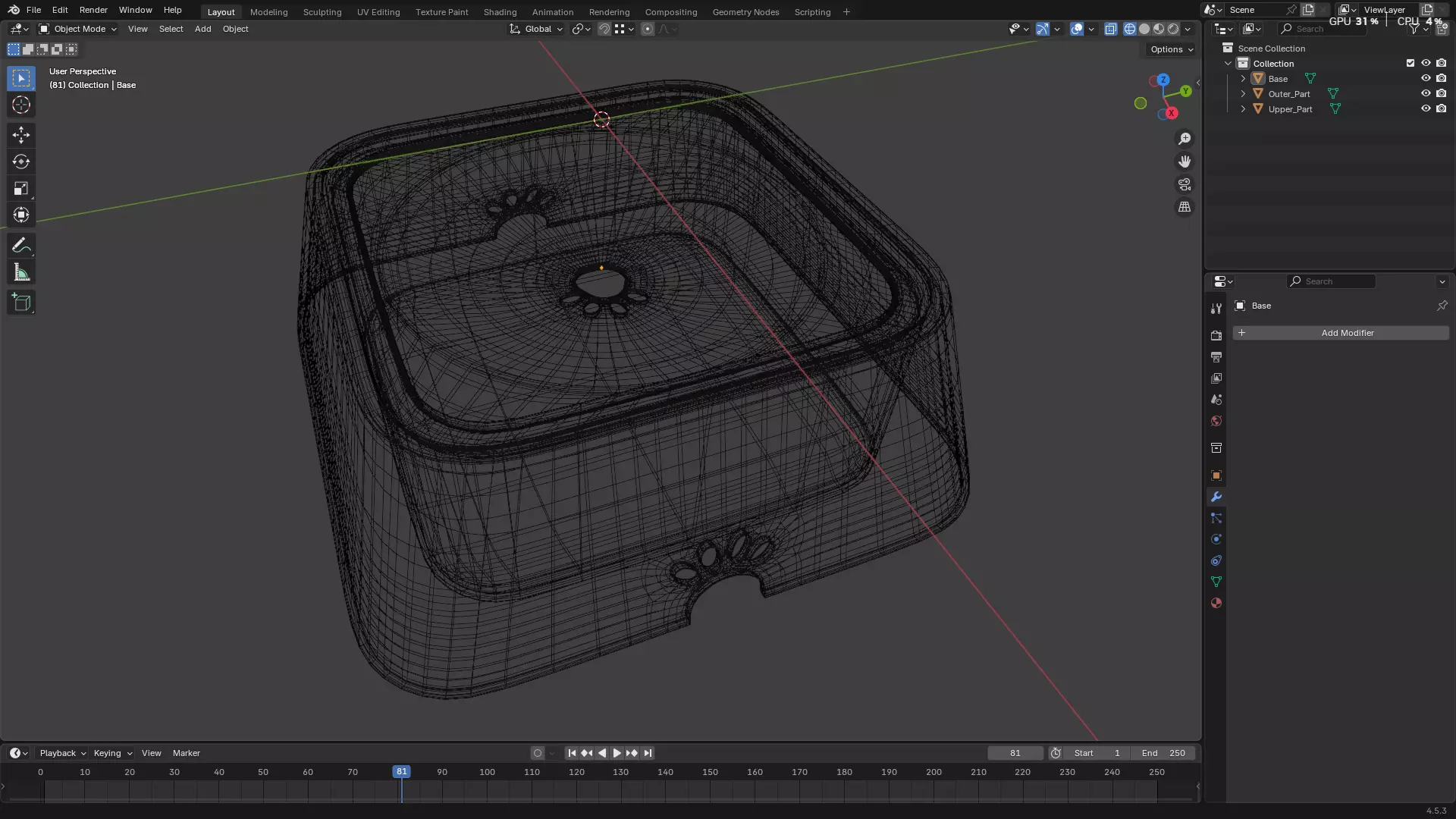
Task: Jump to the first frame
Action: 572,753
